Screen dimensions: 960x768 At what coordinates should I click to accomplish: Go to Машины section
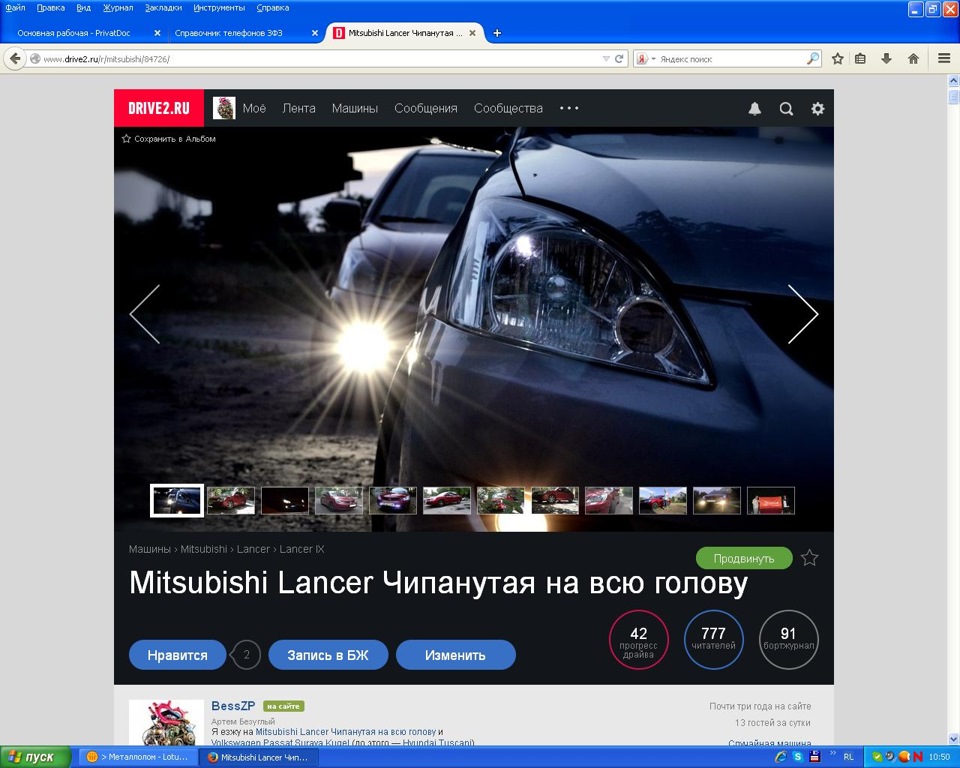(355, 108)
